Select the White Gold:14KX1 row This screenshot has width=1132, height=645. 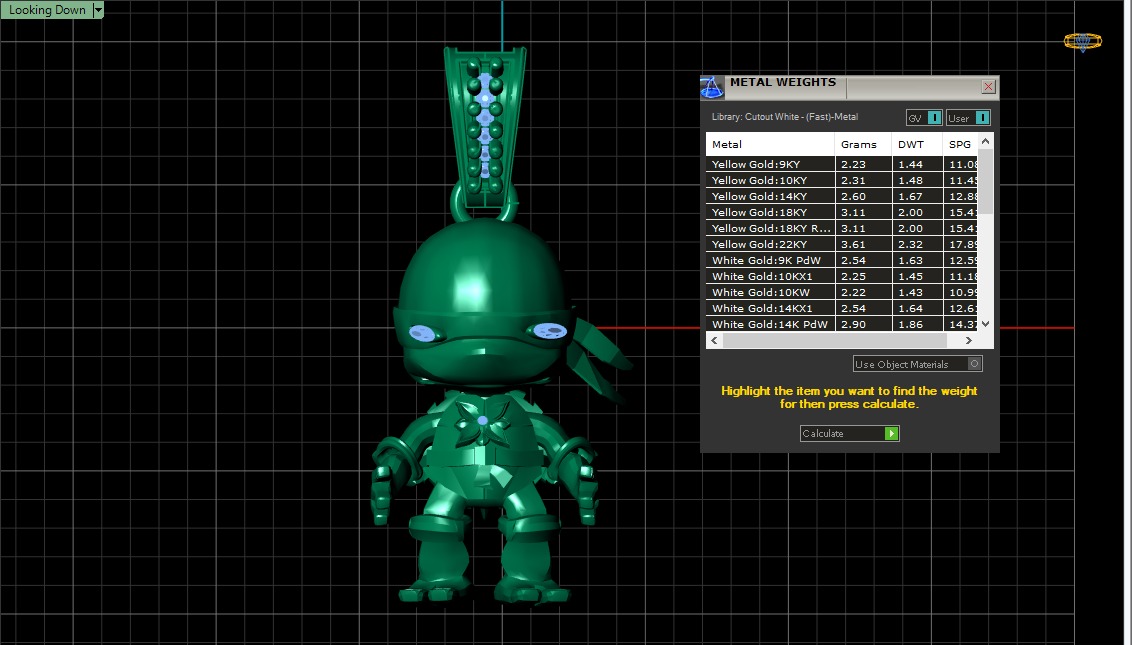[842, 308]
